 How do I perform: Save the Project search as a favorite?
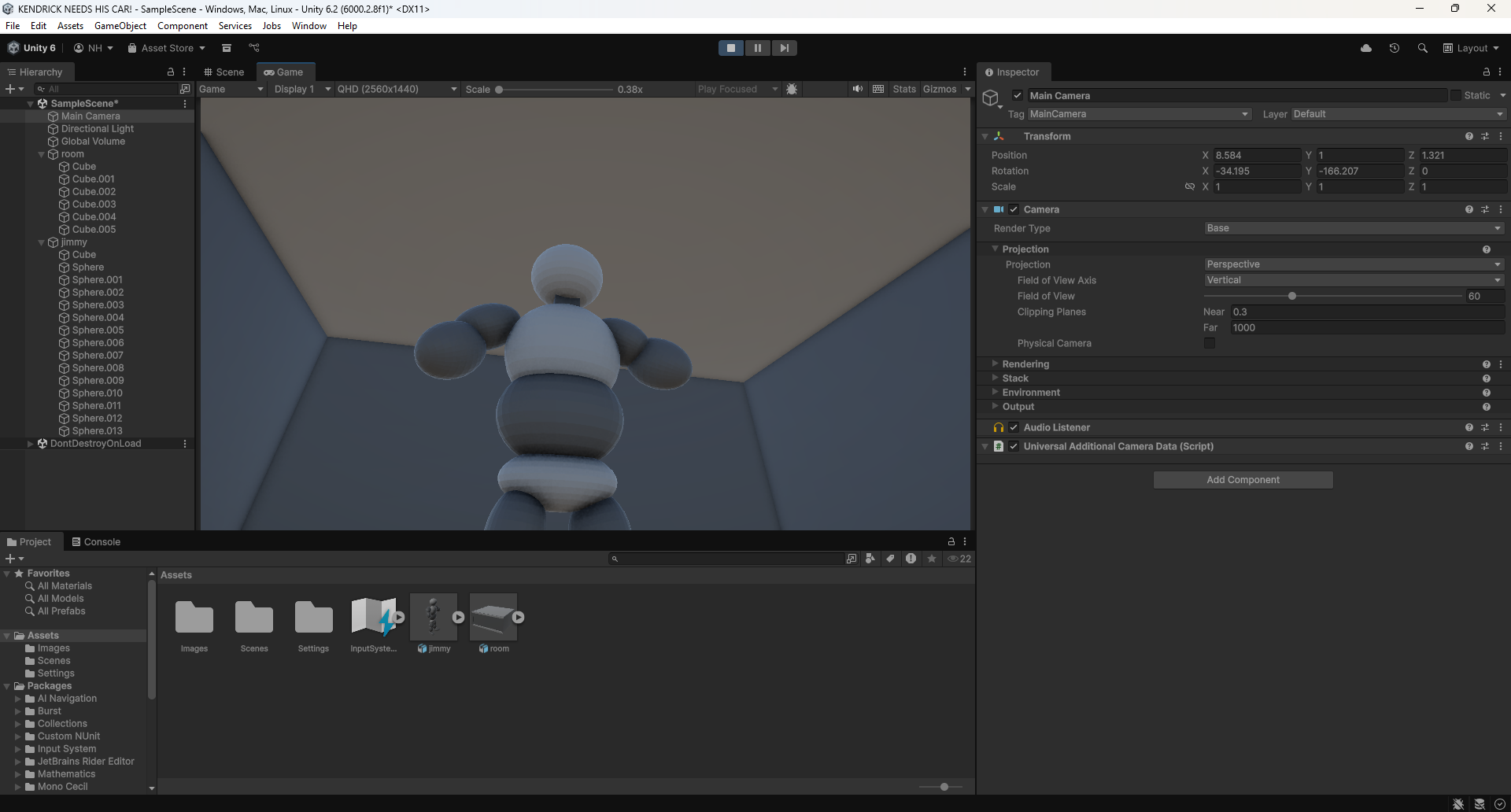(932, 559)
